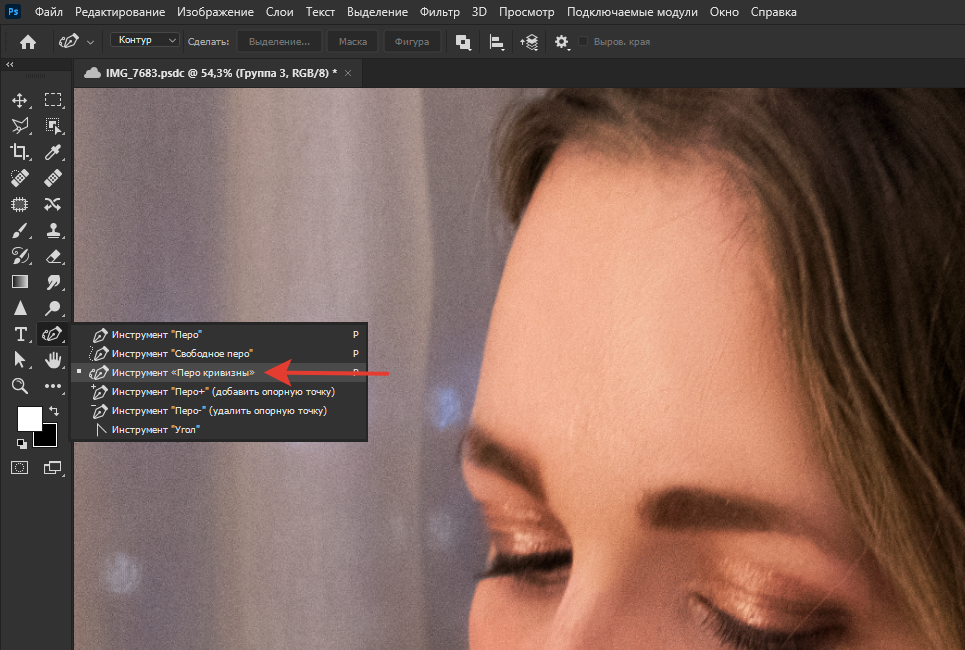
Task: Click the Home button in options bar
Action: (28, 42)
